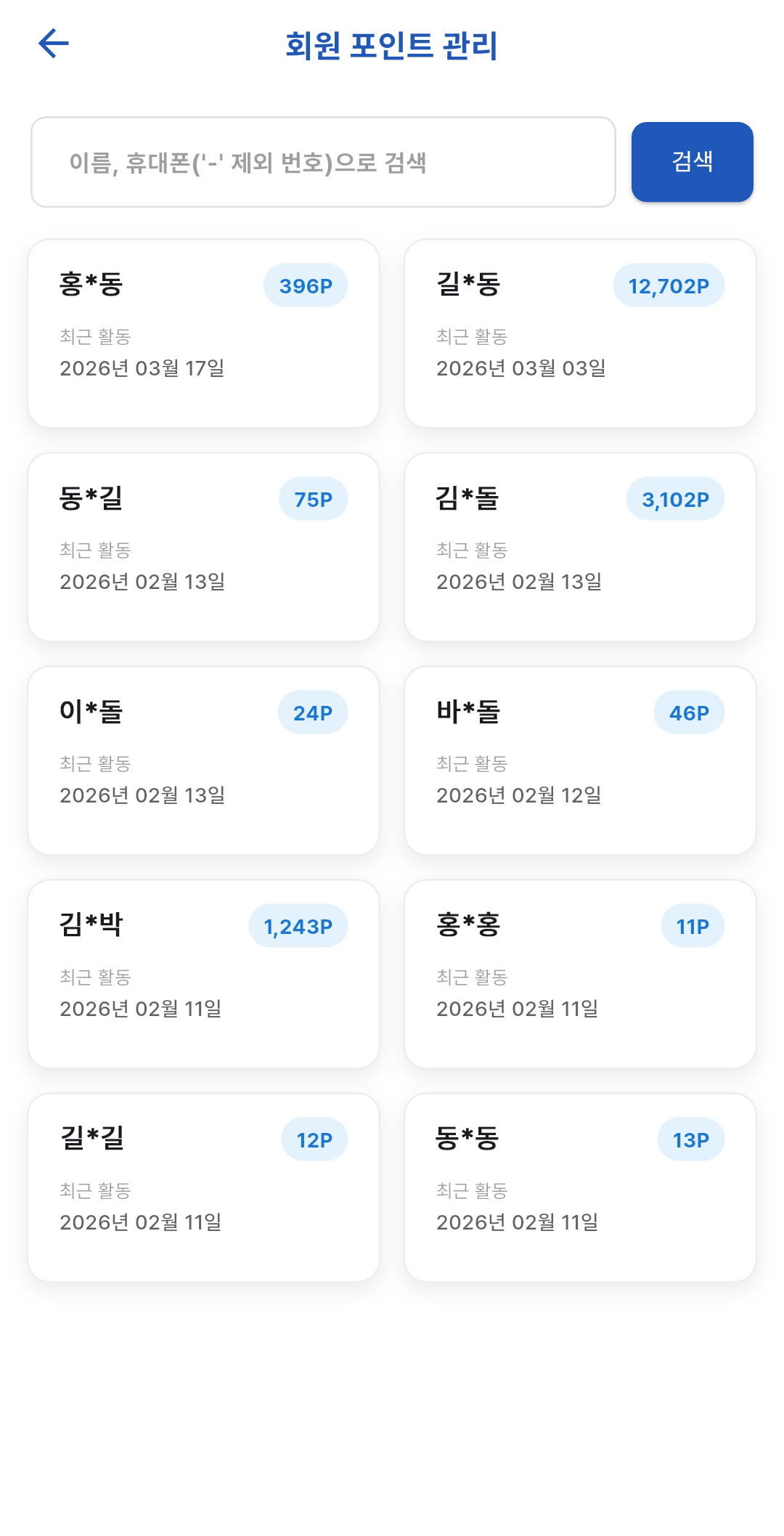Select the 이*돌 member card

[203, 760]
